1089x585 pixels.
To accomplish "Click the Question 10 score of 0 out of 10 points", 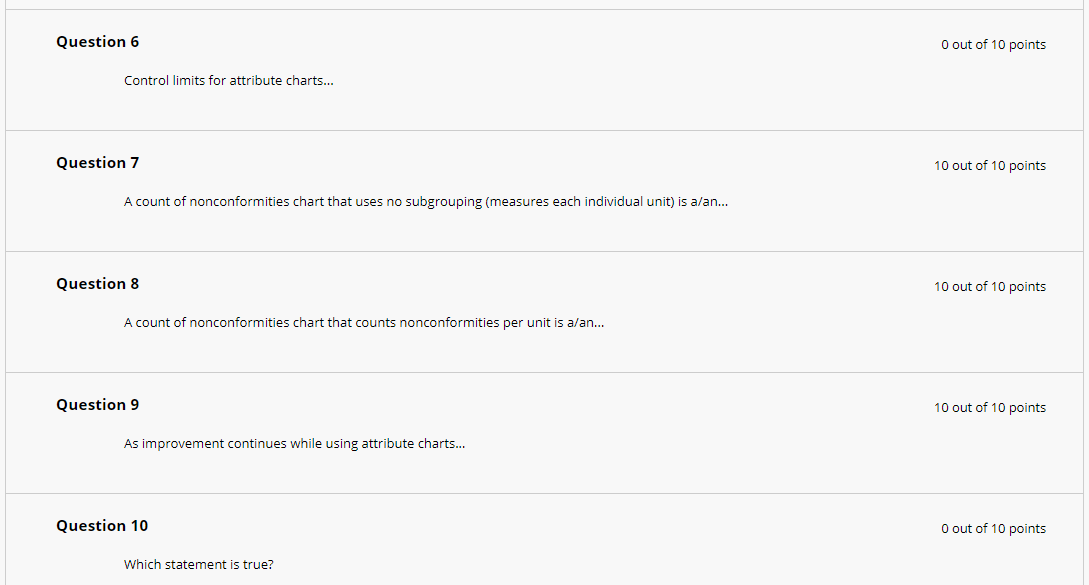I will click(x=993, y=528).
